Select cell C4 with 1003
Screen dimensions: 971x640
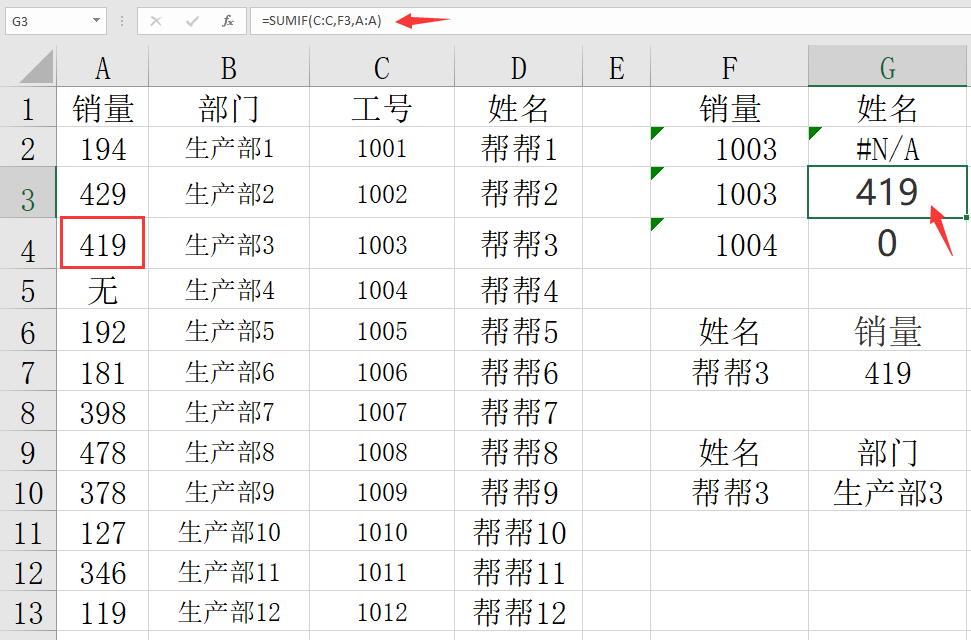[x=381, y=243]
